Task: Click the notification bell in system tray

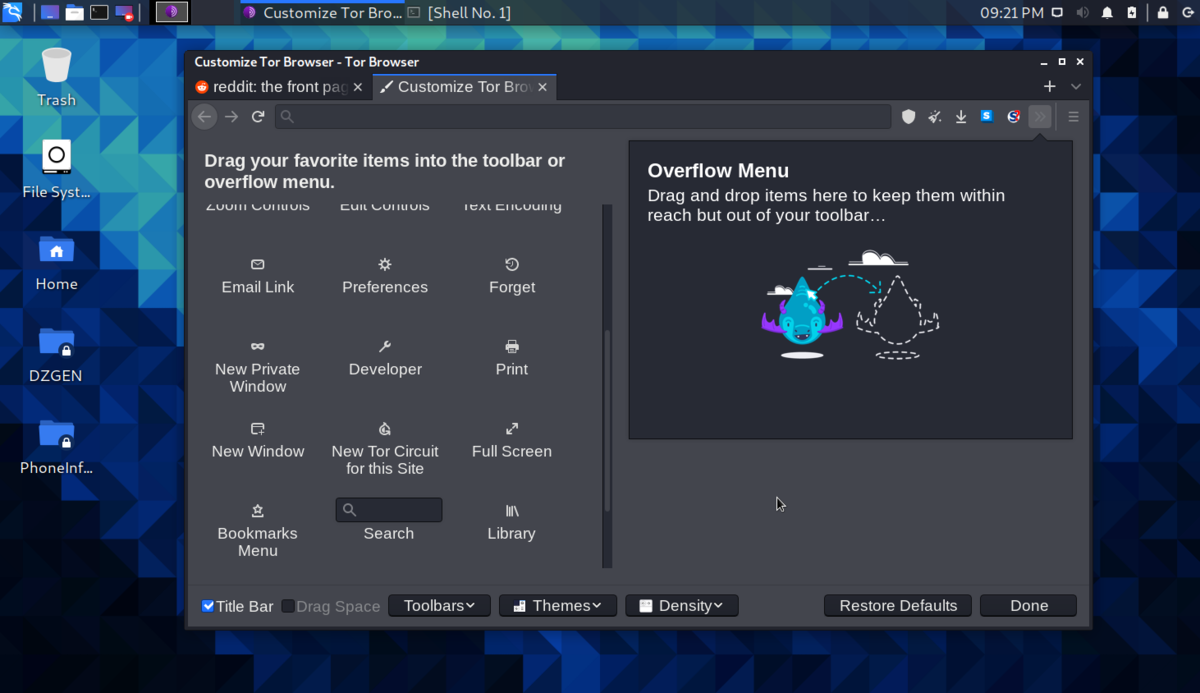Action: [1107, 13]
